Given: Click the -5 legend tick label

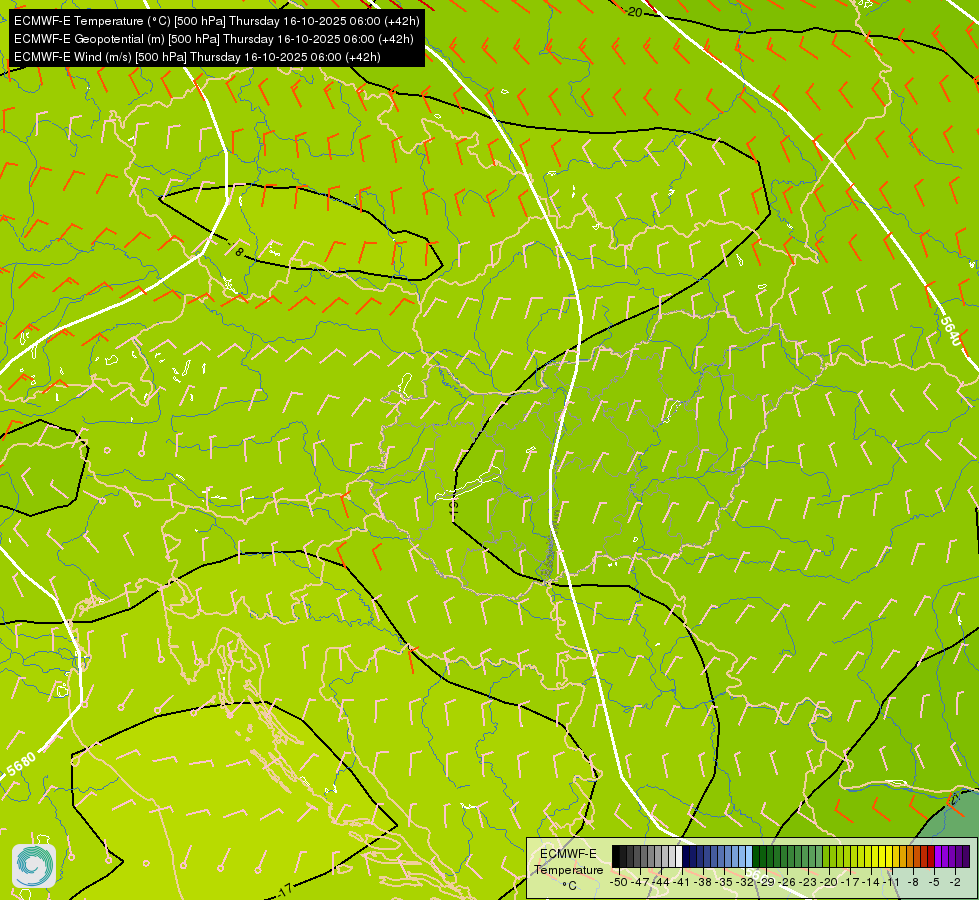Looking at the screenshot, I should (933, 882).
